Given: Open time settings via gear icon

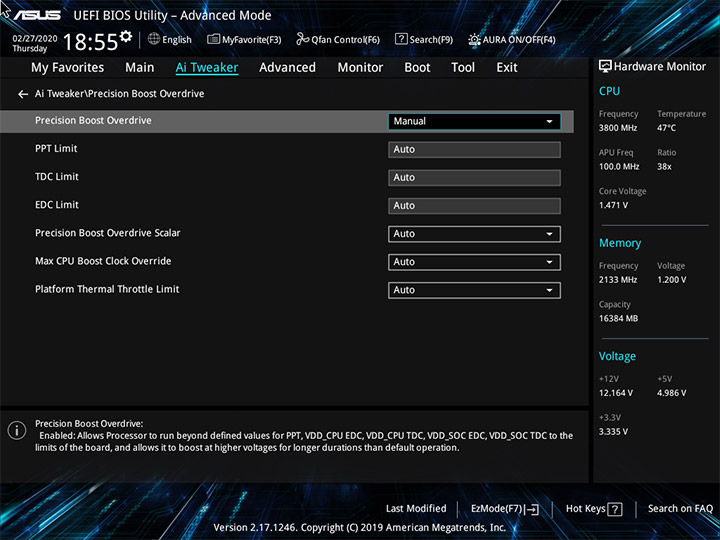Looking at the screenshot, I should point(126,36).
